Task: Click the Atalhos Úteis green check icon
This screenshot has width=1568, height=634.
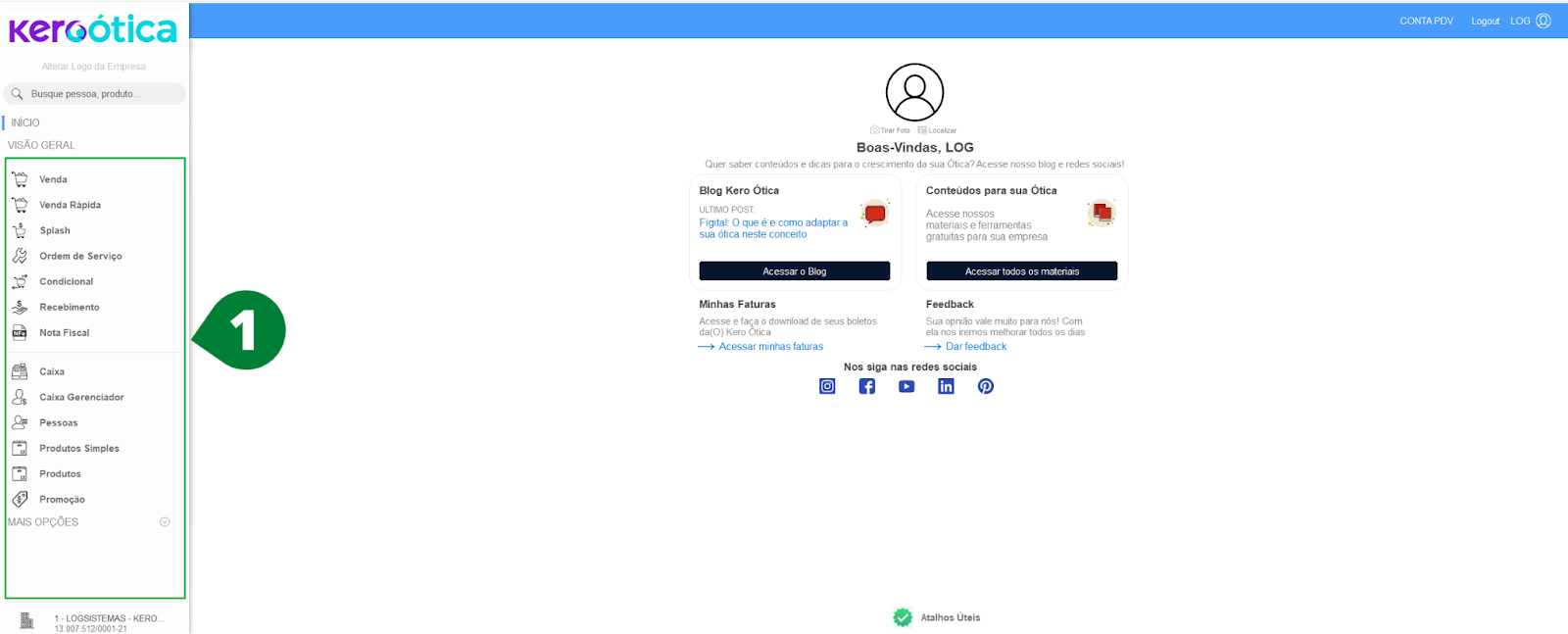Action: click(903, 617)
